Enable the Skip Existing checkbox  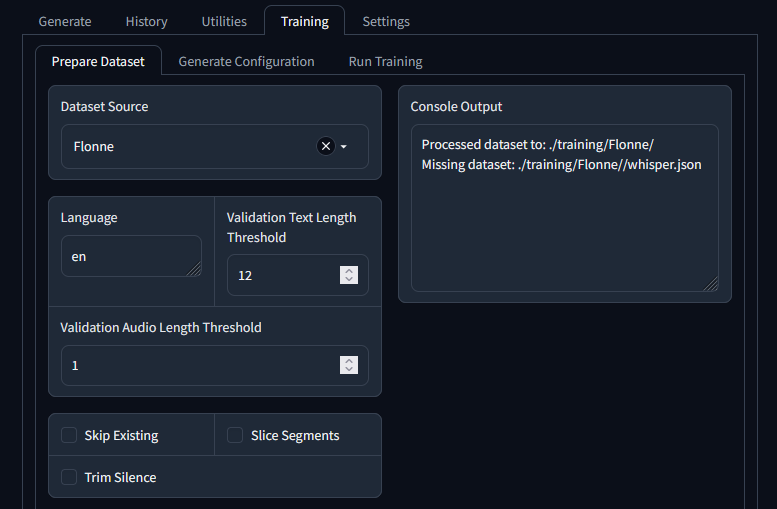69,435
